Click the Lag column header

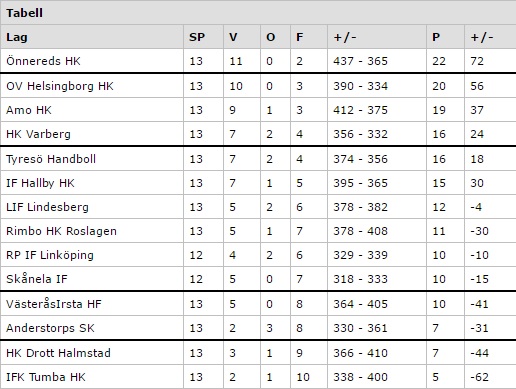(x=17, y=37)
